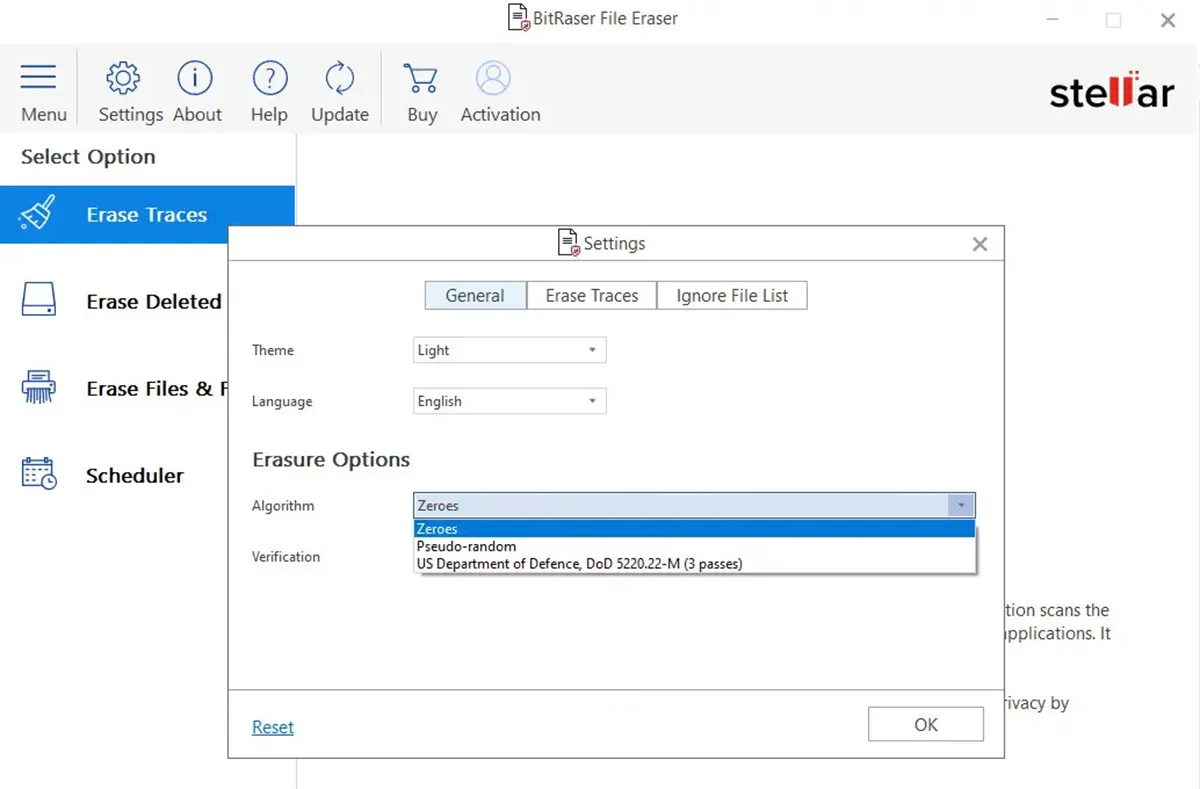Collapse the Algorithm dropdown arrow
The width and height of the screenshot is (1200, 789).
click(960, 506)
